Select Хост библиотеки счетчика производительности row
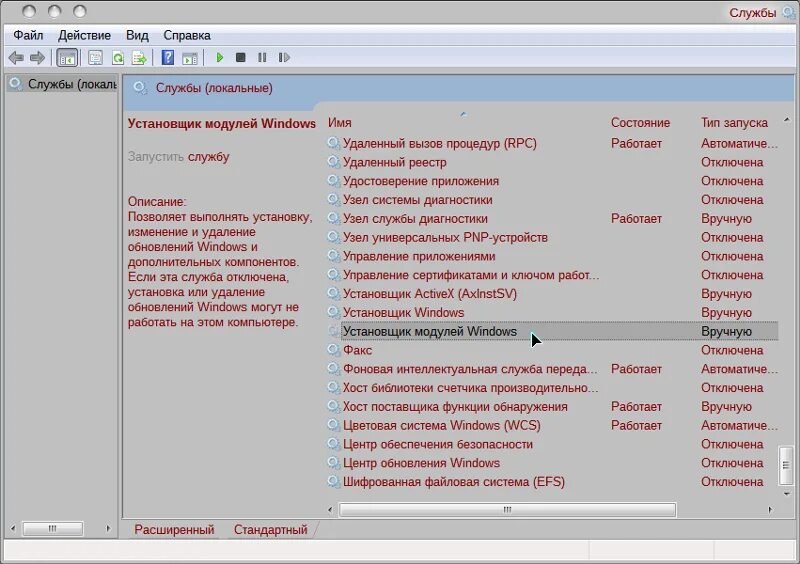800x564 pixels. pos(552,388)
